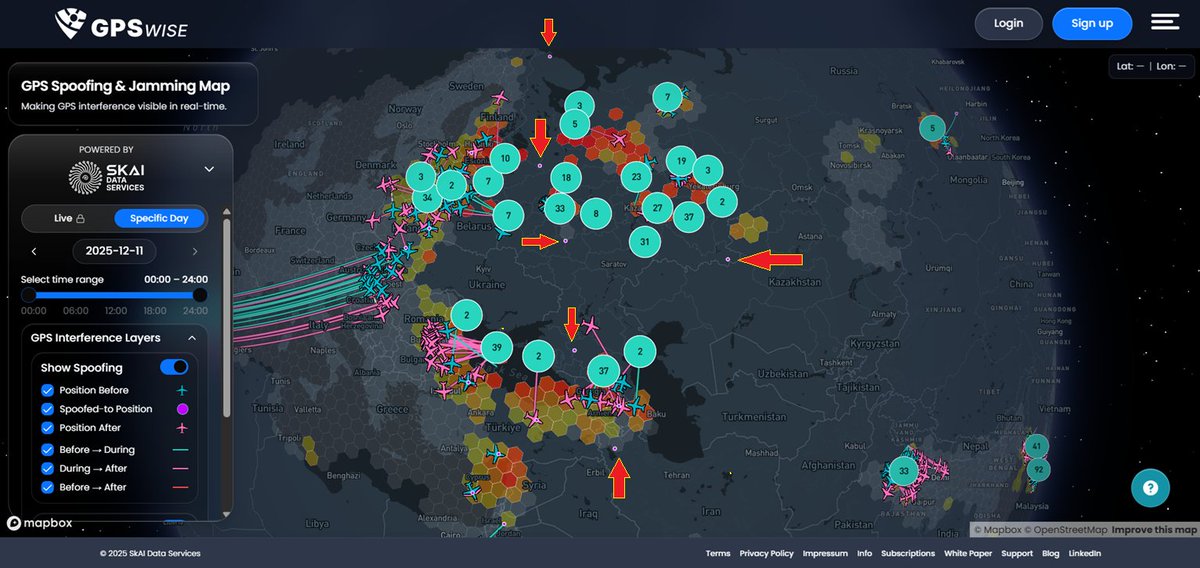The image size is (1200, 568).
Task: Open Subscriptions footer link
Action: (x=908, y=553)
